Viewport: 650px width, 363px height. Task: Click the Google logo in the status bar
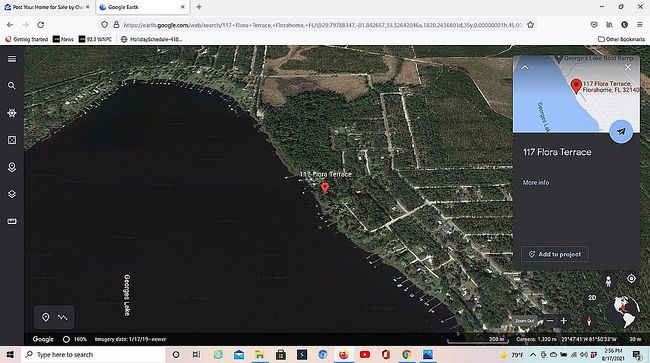43,339
